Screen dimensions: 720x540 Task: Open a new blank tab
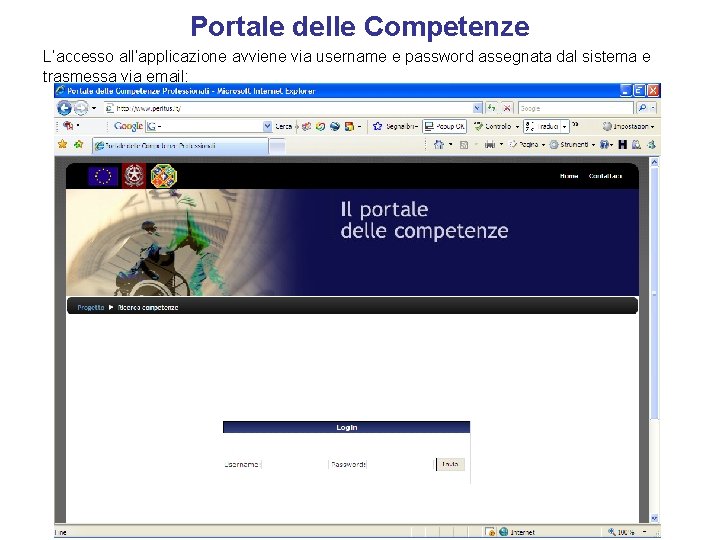(277, 146)
